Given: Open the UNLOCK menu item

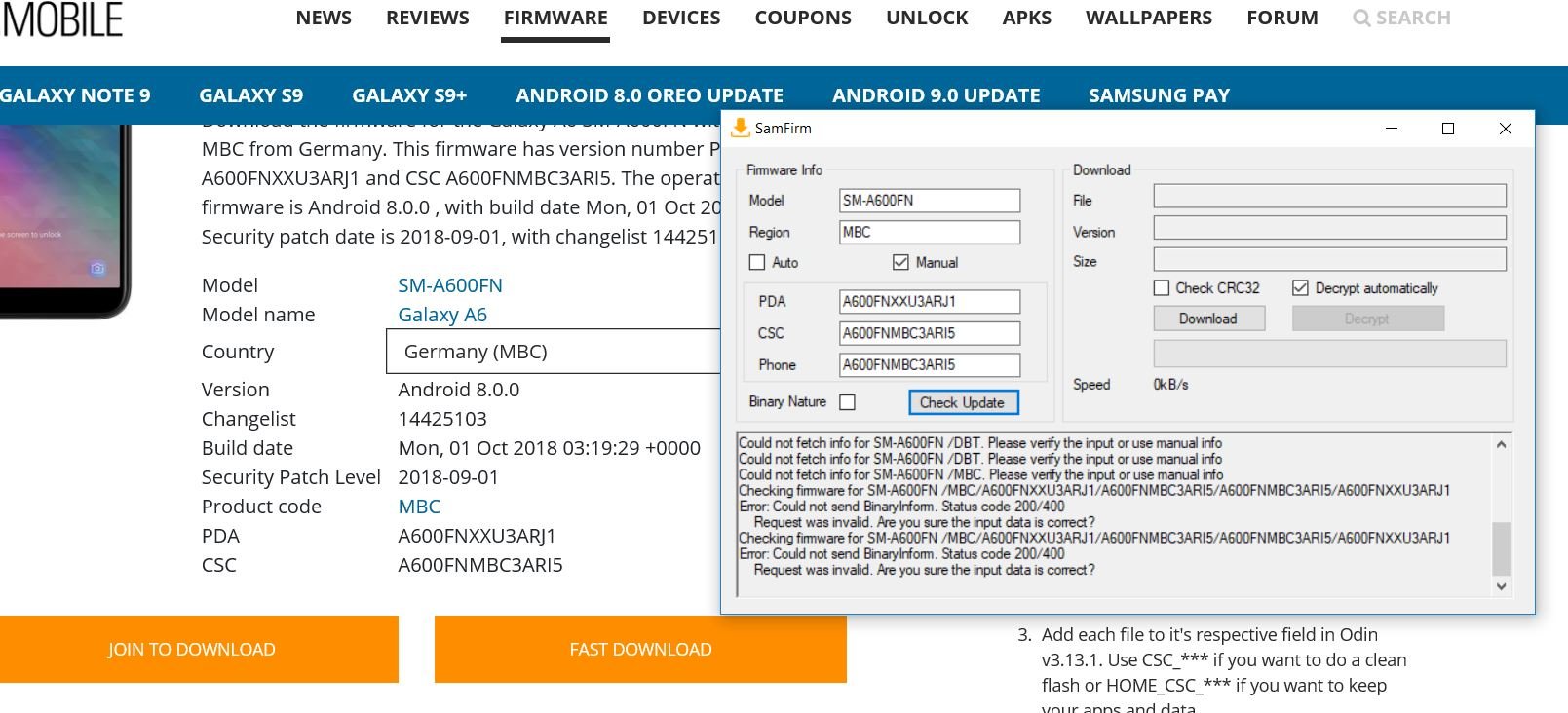Looking at the screenshot, I should pyautogui.click(x=927, y=19).
